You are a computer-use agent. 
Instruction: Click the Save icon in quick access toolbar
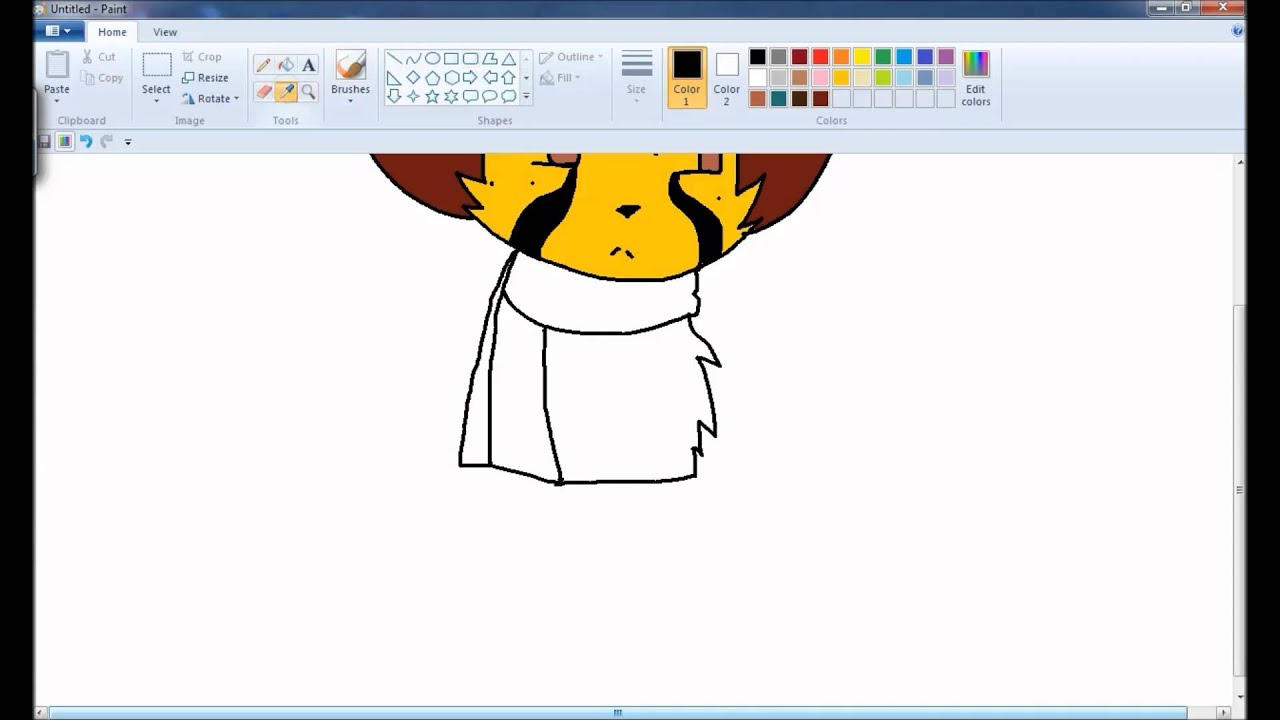tap(44, 142)
